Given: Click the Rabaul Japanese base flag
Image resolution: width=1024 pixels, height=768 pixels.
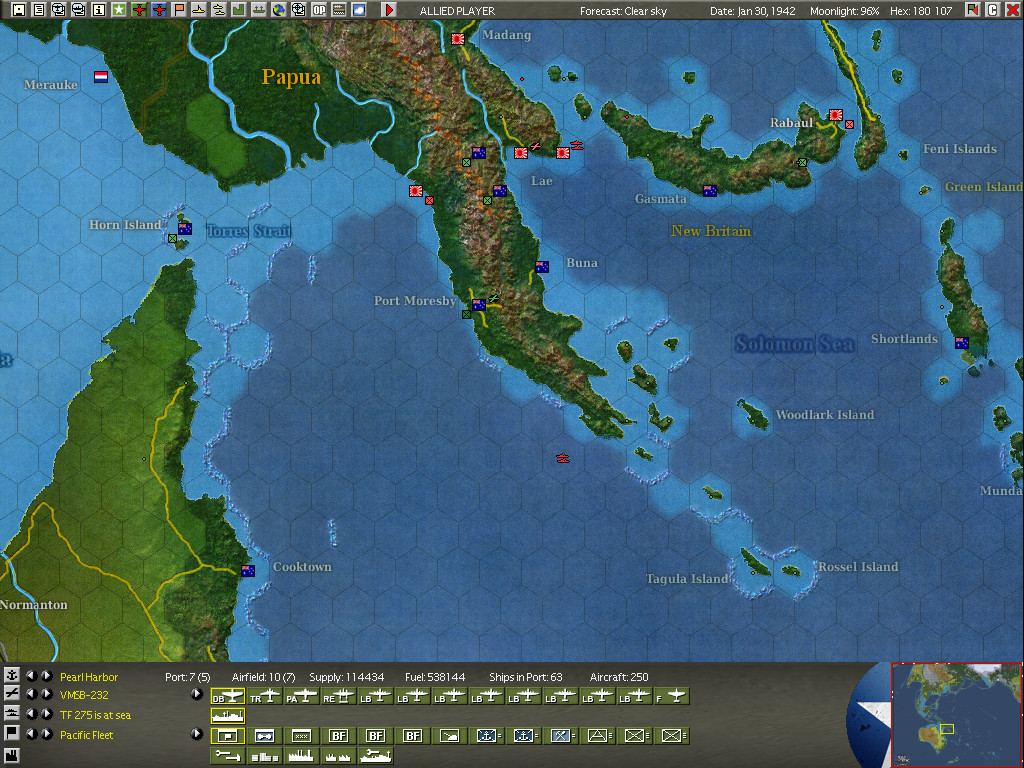Looking at the screenshot, I should pos(835,115).
